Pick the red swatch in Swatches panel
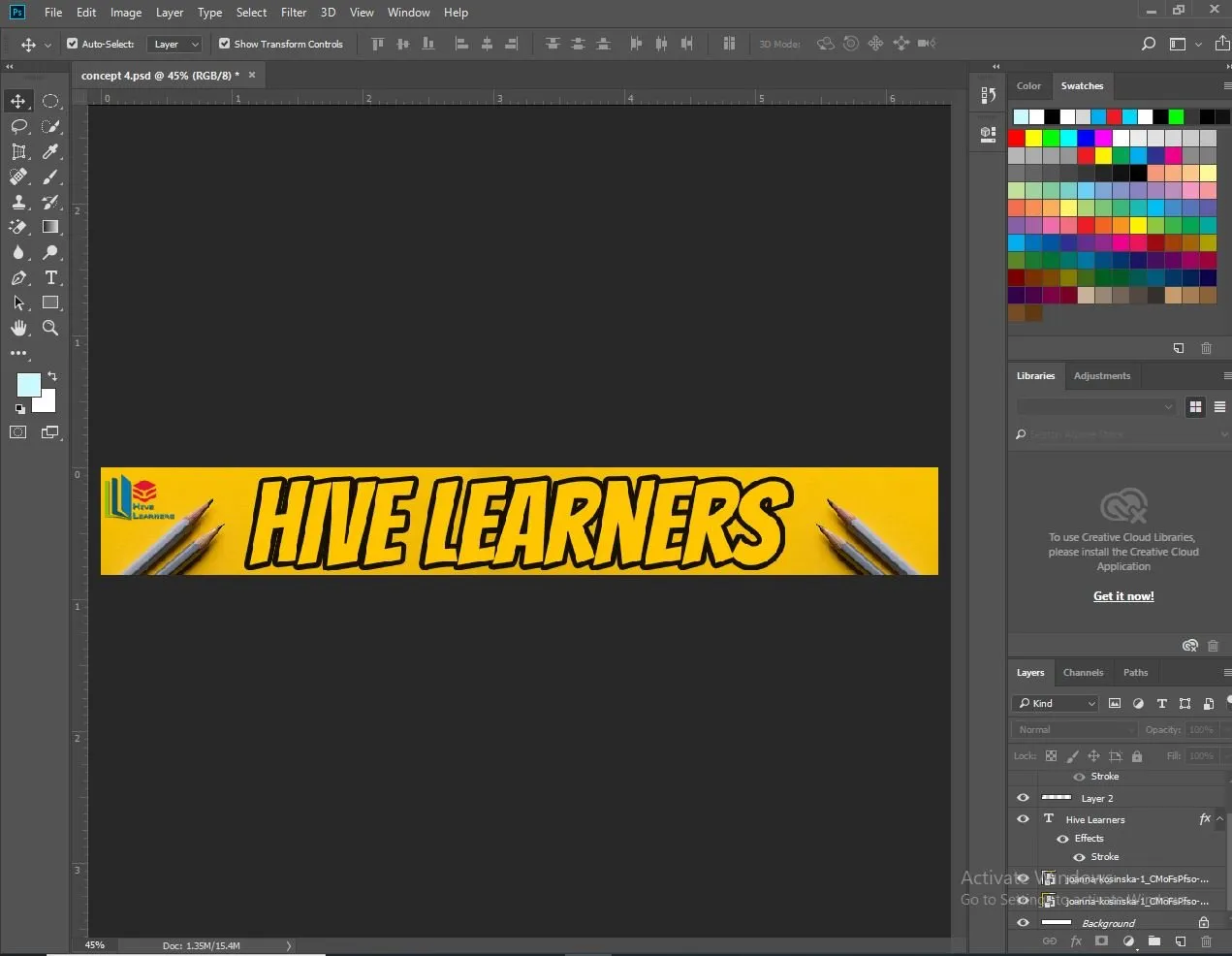1232x956 pixels. [1016, 138]
